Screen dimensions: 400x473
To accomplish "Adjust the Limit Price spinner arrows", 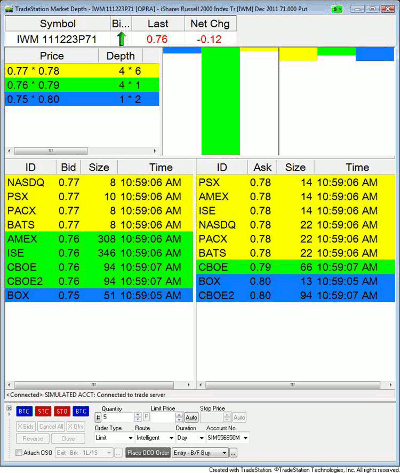I will pos(179,417).
